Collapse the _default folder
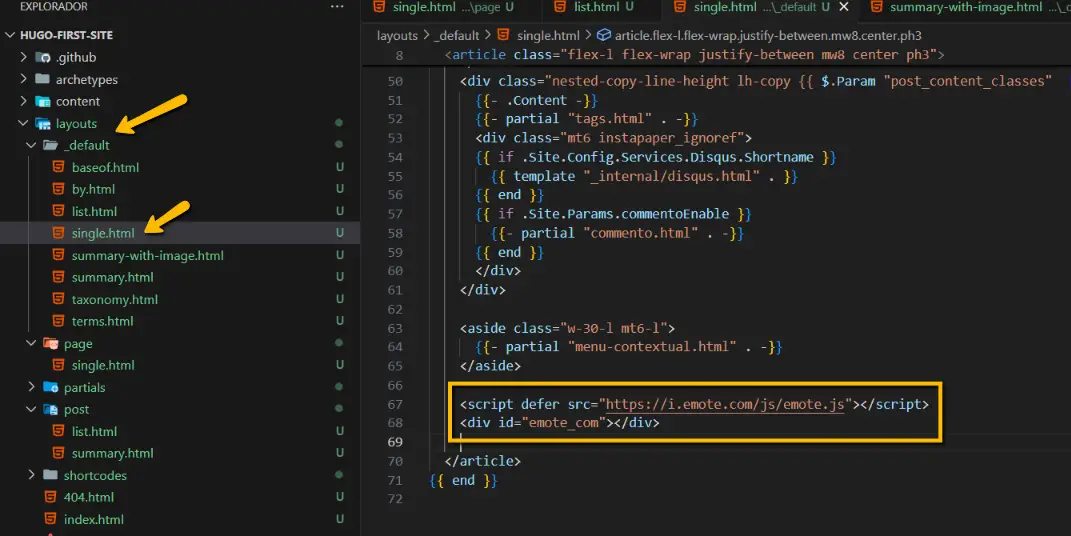Viewport: 1071px width, 536px height. [31, 145]
